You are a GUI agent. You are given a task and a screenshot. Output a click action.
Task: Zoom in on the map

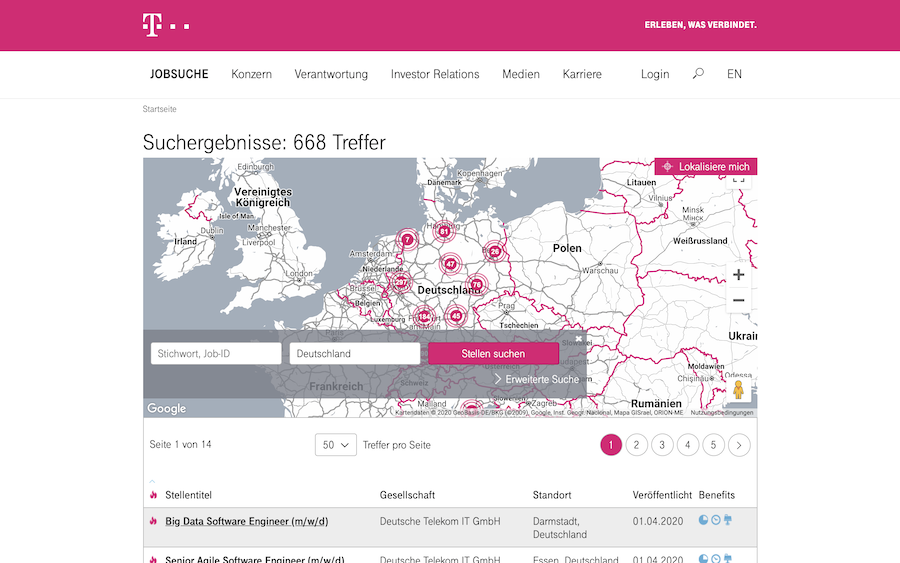tap(738, 275)
